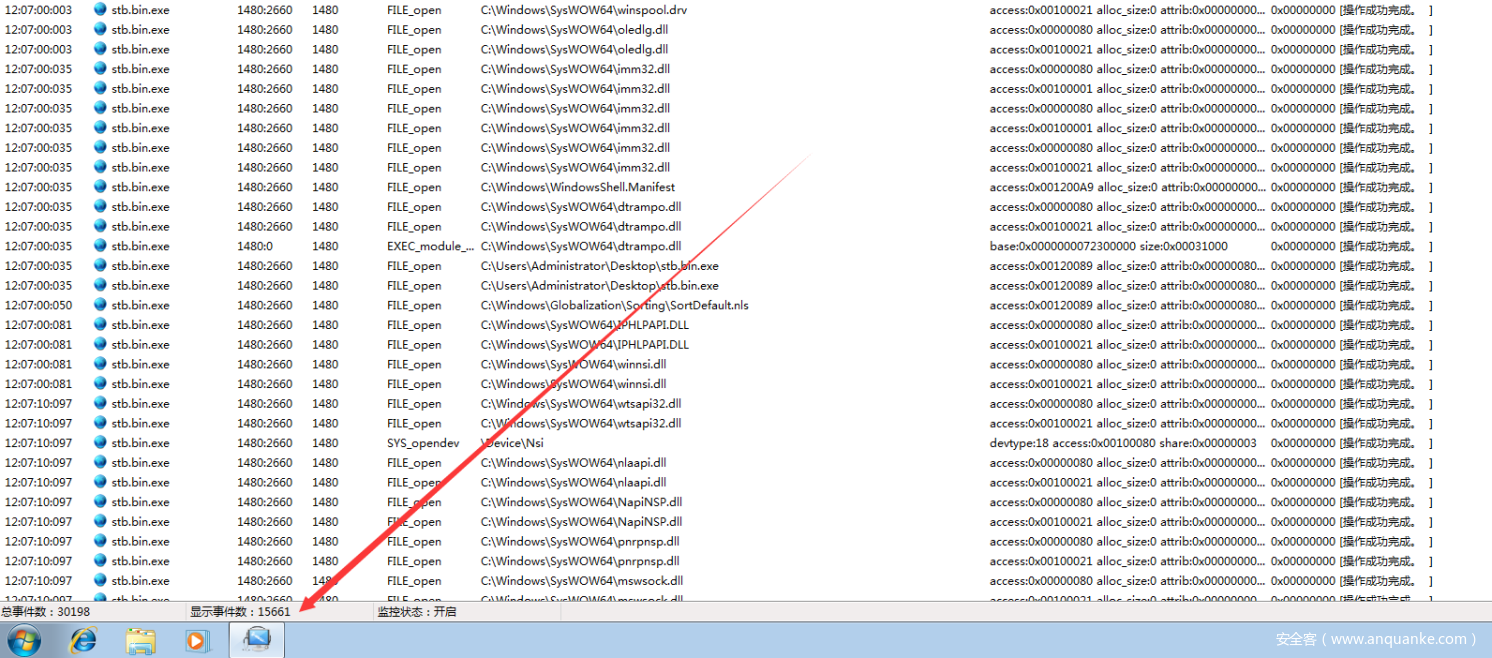This screenshot has height=658, width=1492.
Task: Click the active monitor app taskbar icon
Action: point(257,640)
